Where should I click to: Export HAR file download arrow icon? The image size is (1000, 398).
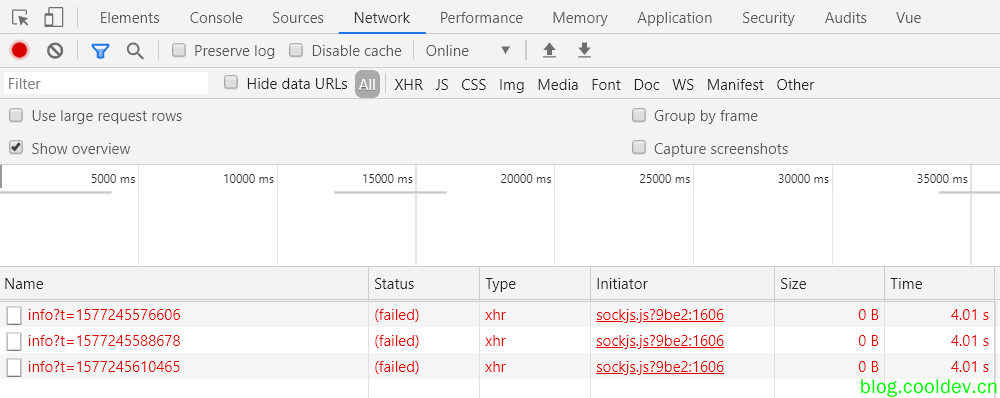(x=584, y=50)
